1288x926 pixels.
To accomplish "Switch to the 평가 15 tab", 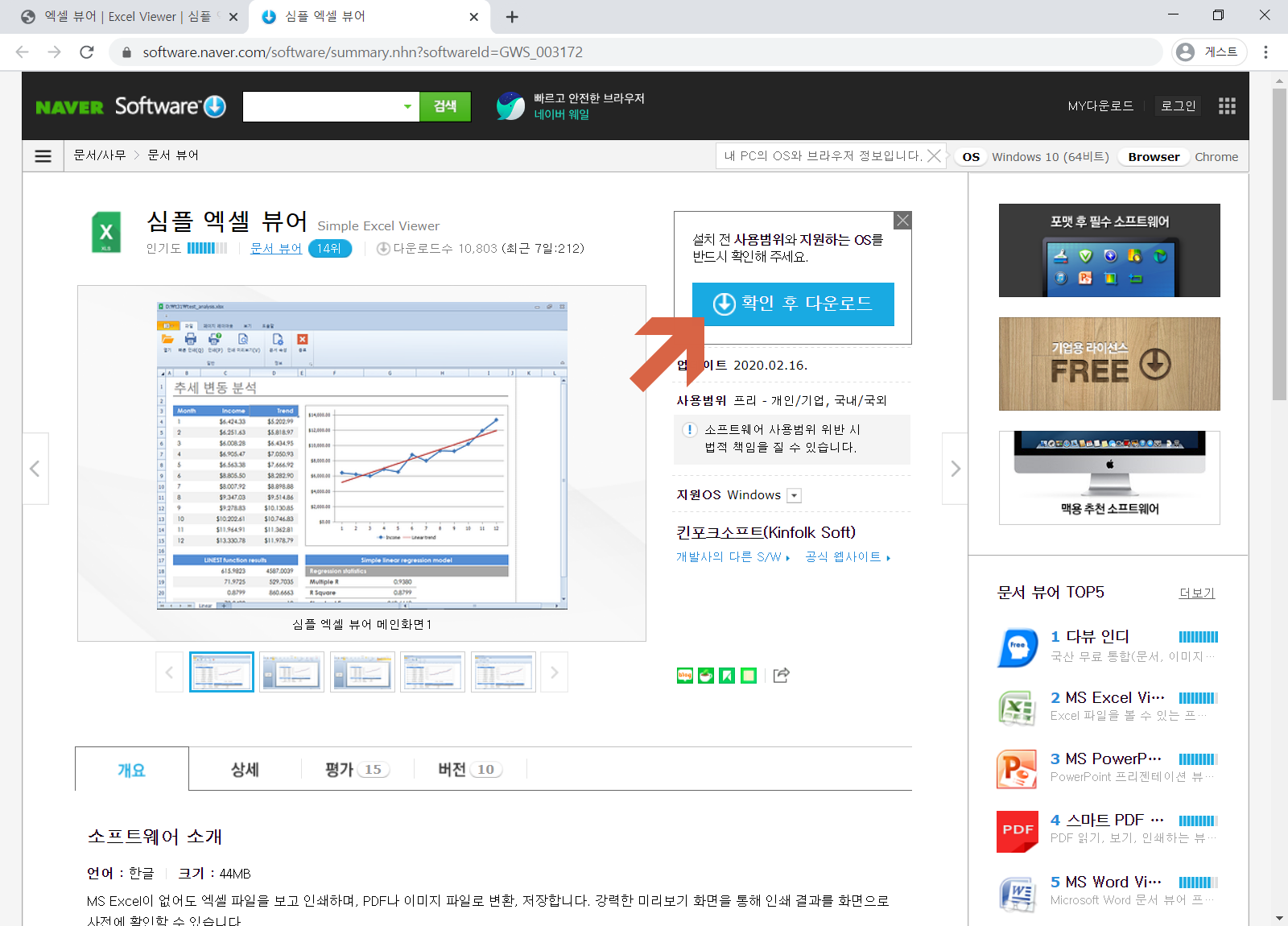I will point(357,770).
